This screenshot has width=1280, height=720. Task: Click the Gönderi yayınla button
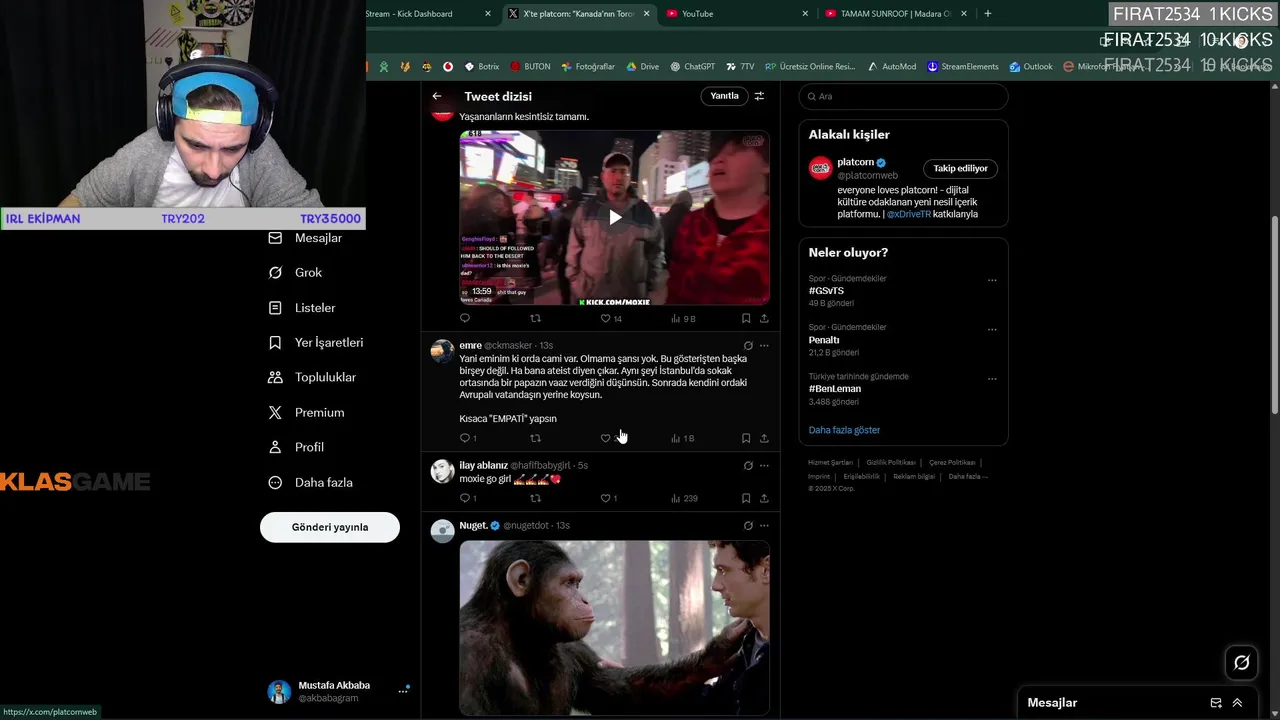pyautogui.click(x=330, y=527)
